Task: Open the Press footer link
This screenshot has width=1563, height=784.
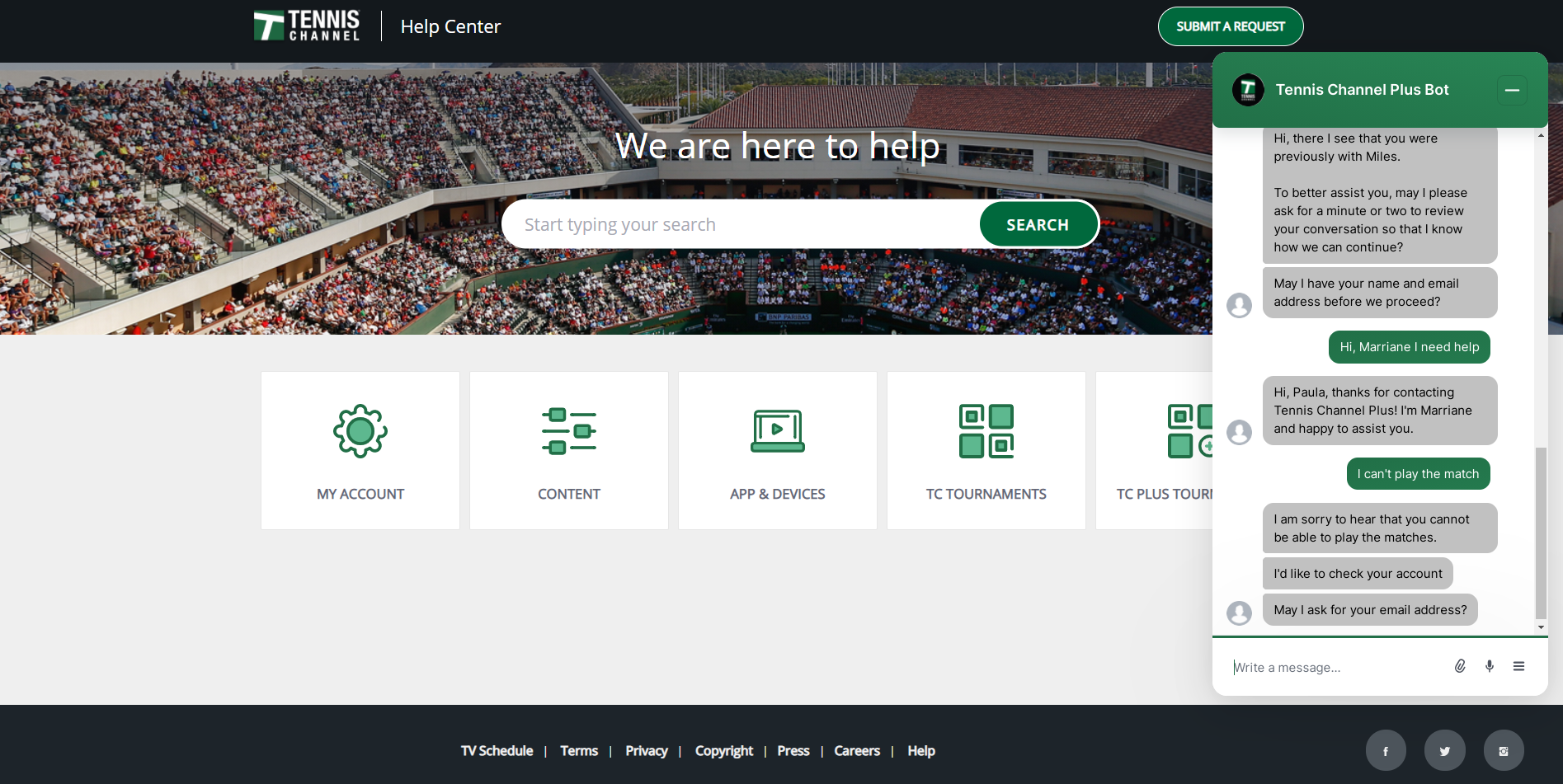Action: [x=793, y=751]
